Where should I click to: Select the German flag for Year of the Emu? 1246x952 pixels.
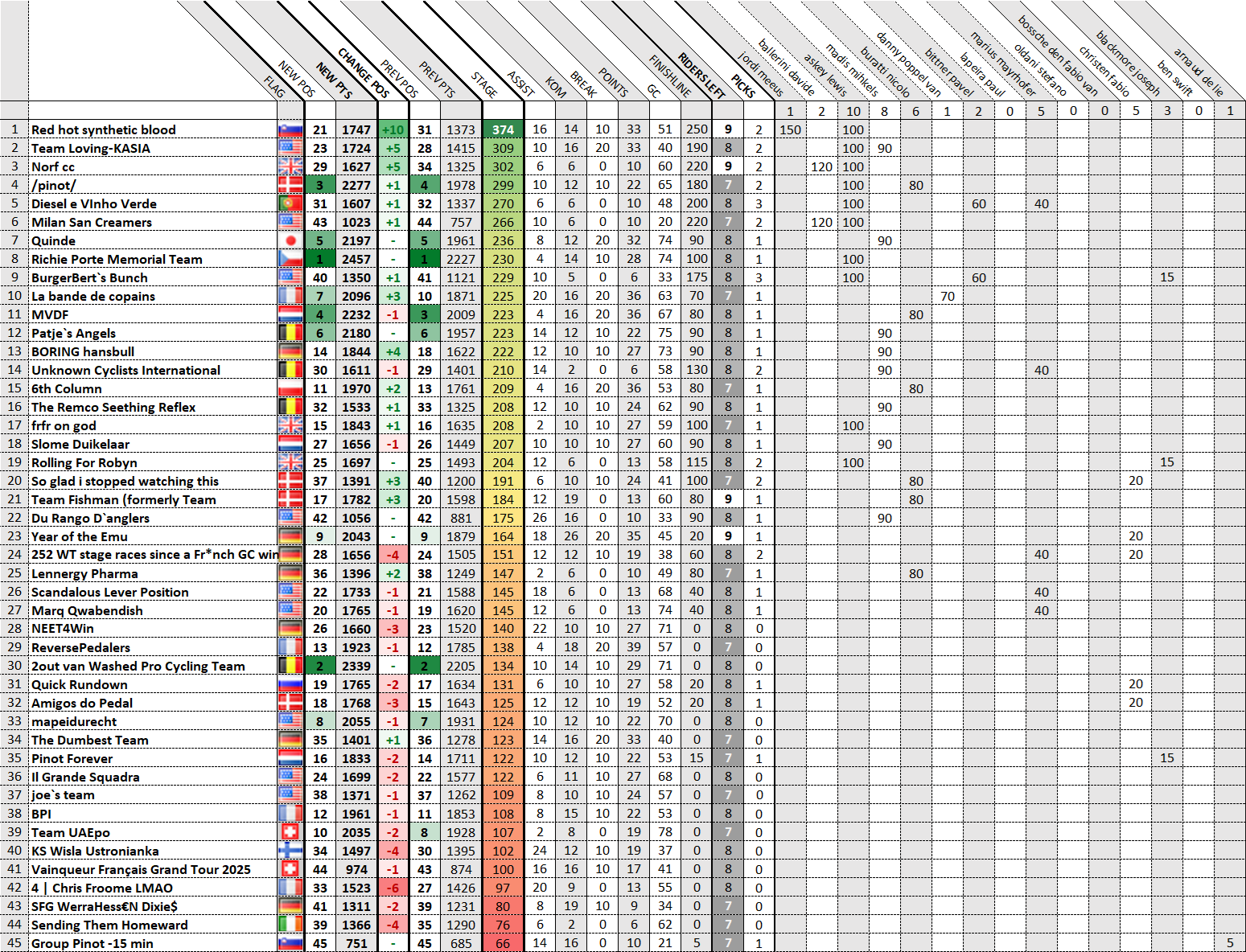pos(290,536)
